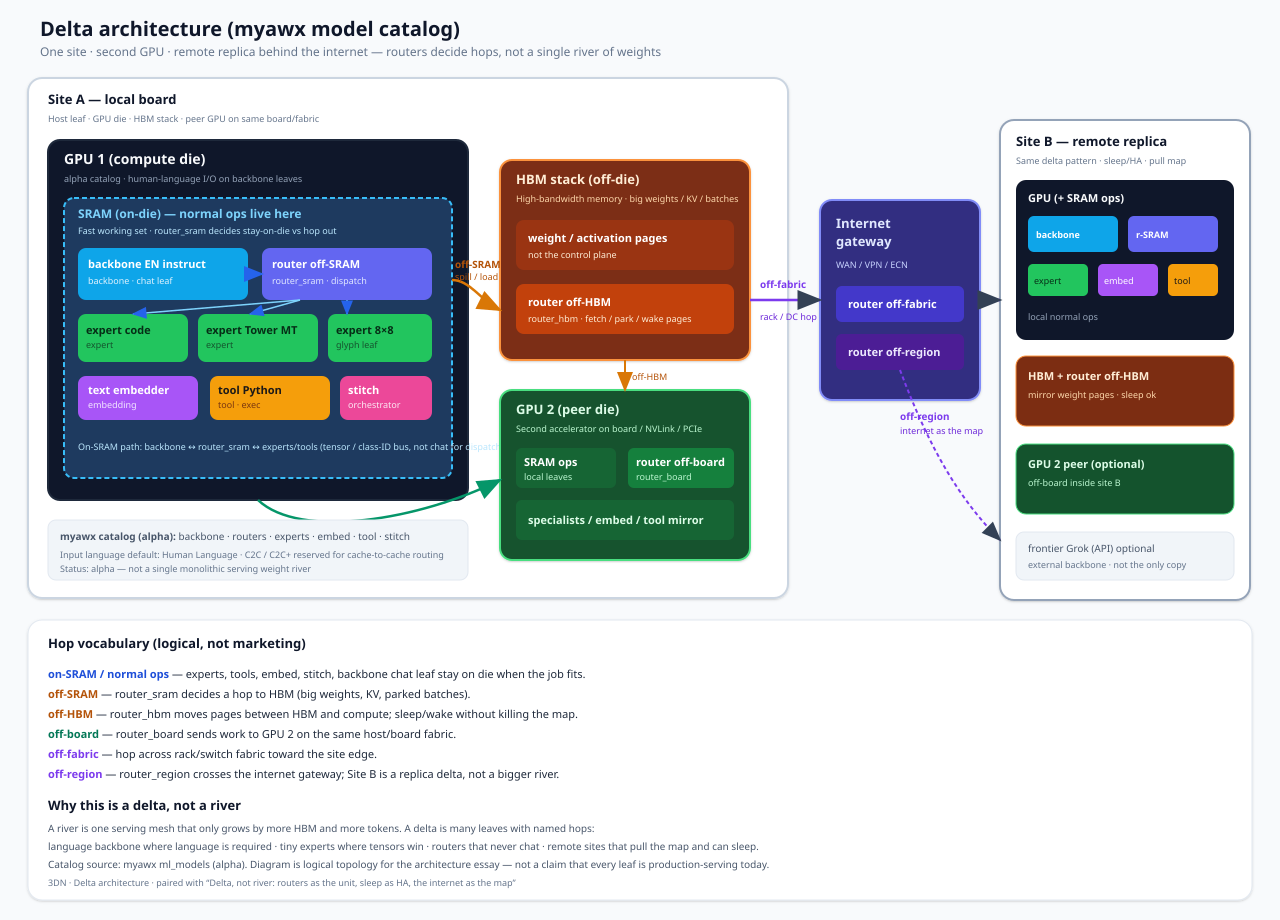Select the "GPU 1 (compute die)" heading

[135, 159]
